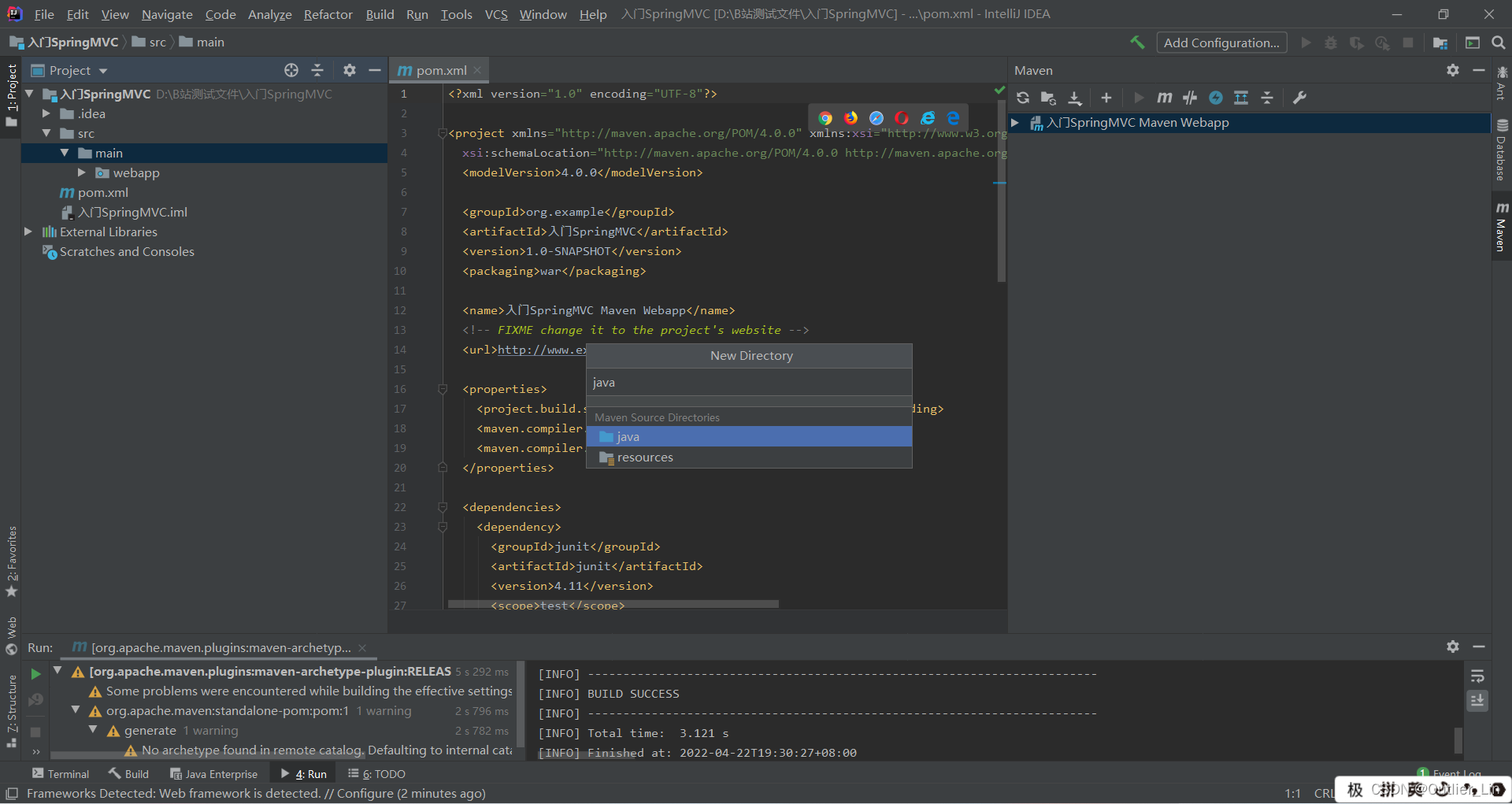The height and width of the screenshot is (804, 1512).
Task: Click Add Configuration button
Action: 1221,43
